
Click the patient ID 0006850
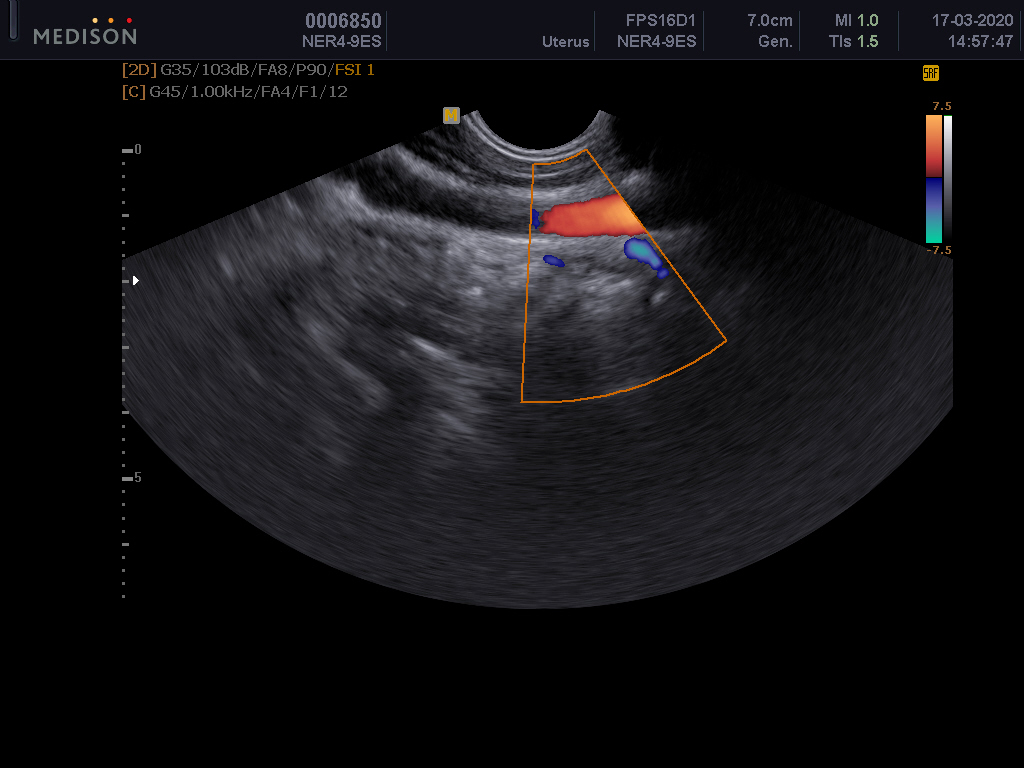[x=343, y=21]
